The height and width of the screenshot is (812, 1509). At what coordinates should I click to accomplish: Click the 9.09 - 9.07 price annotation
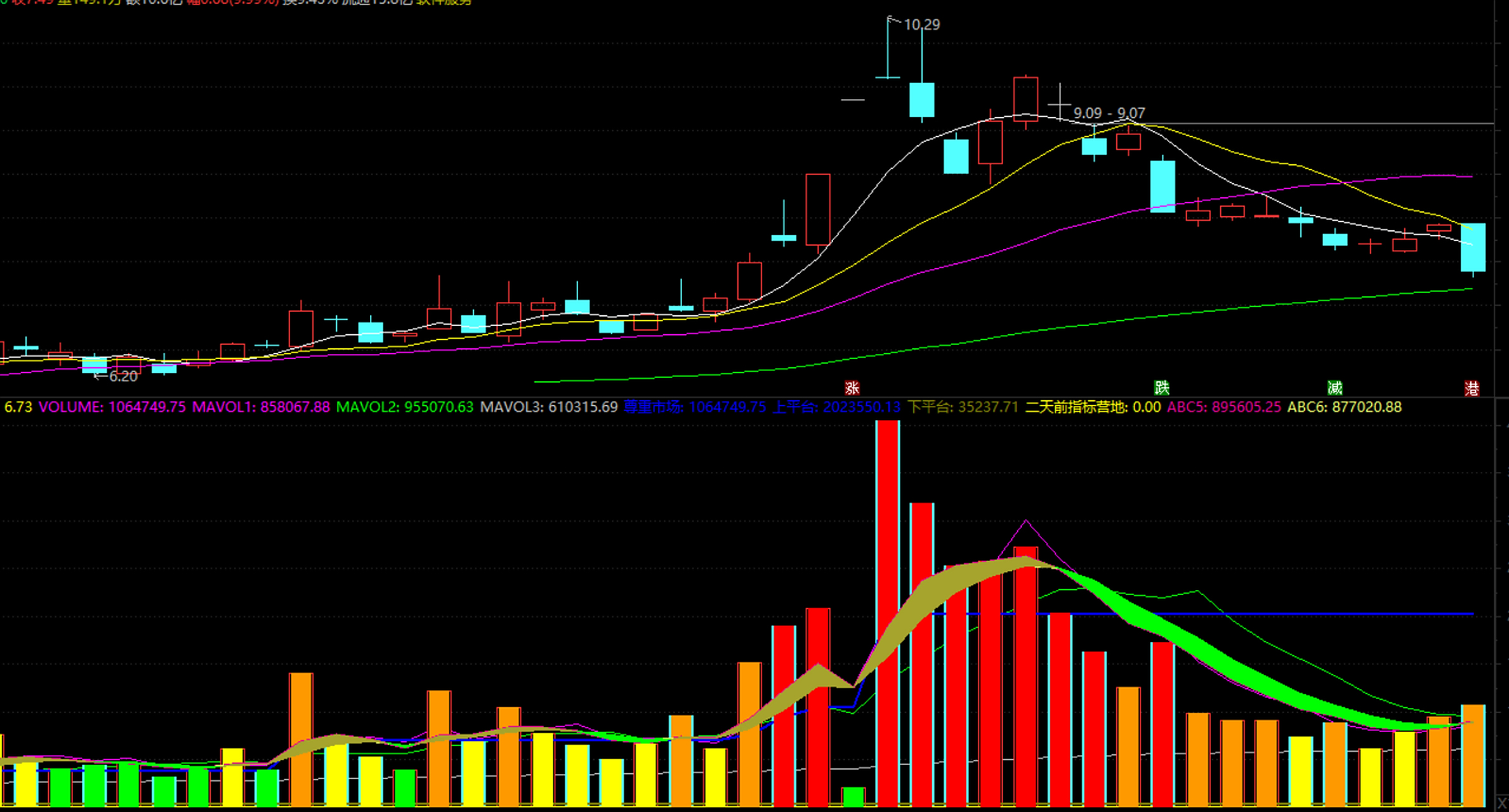pos(1109,113)
